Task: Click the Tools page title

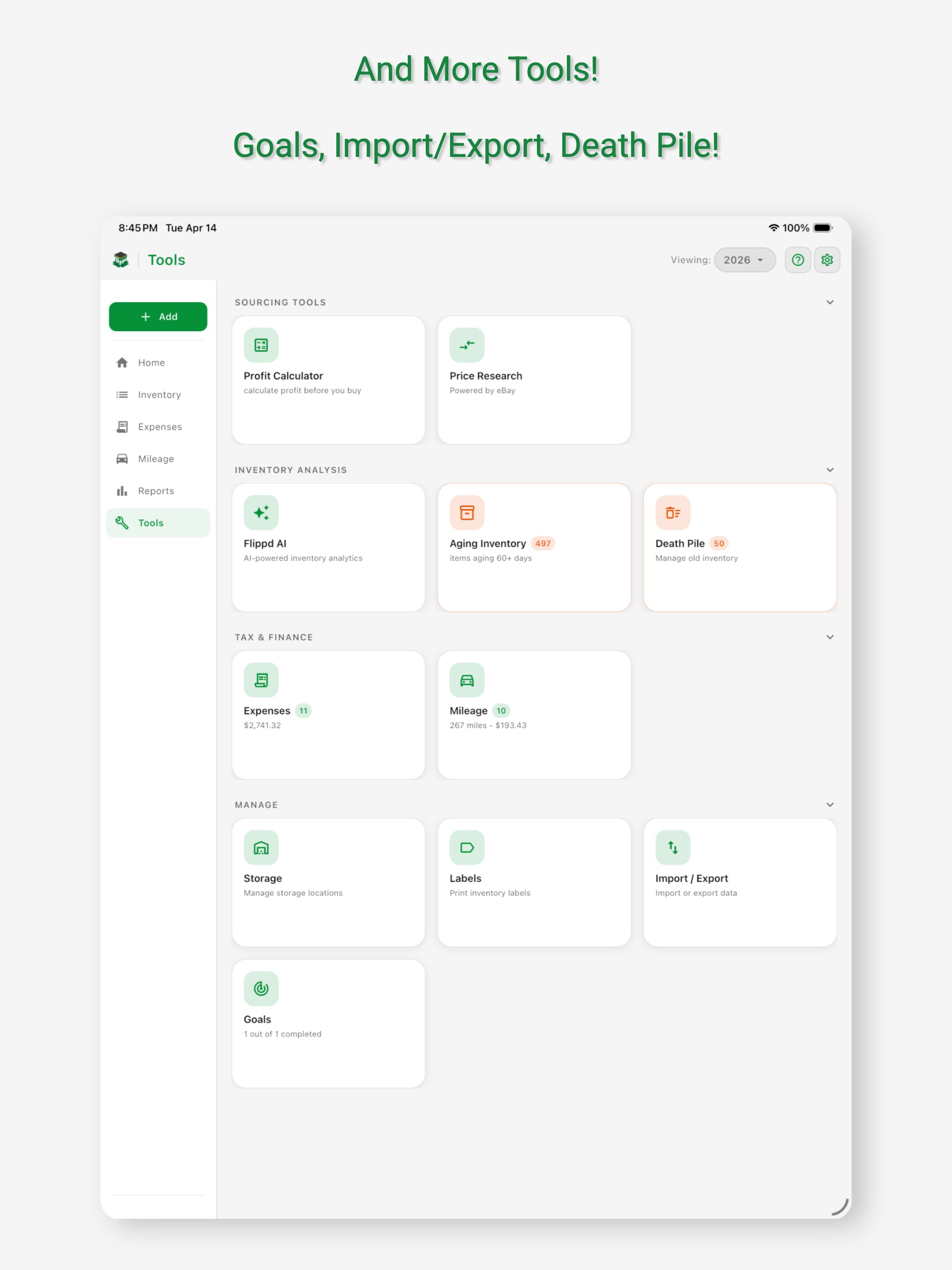Action: [167, 260]
